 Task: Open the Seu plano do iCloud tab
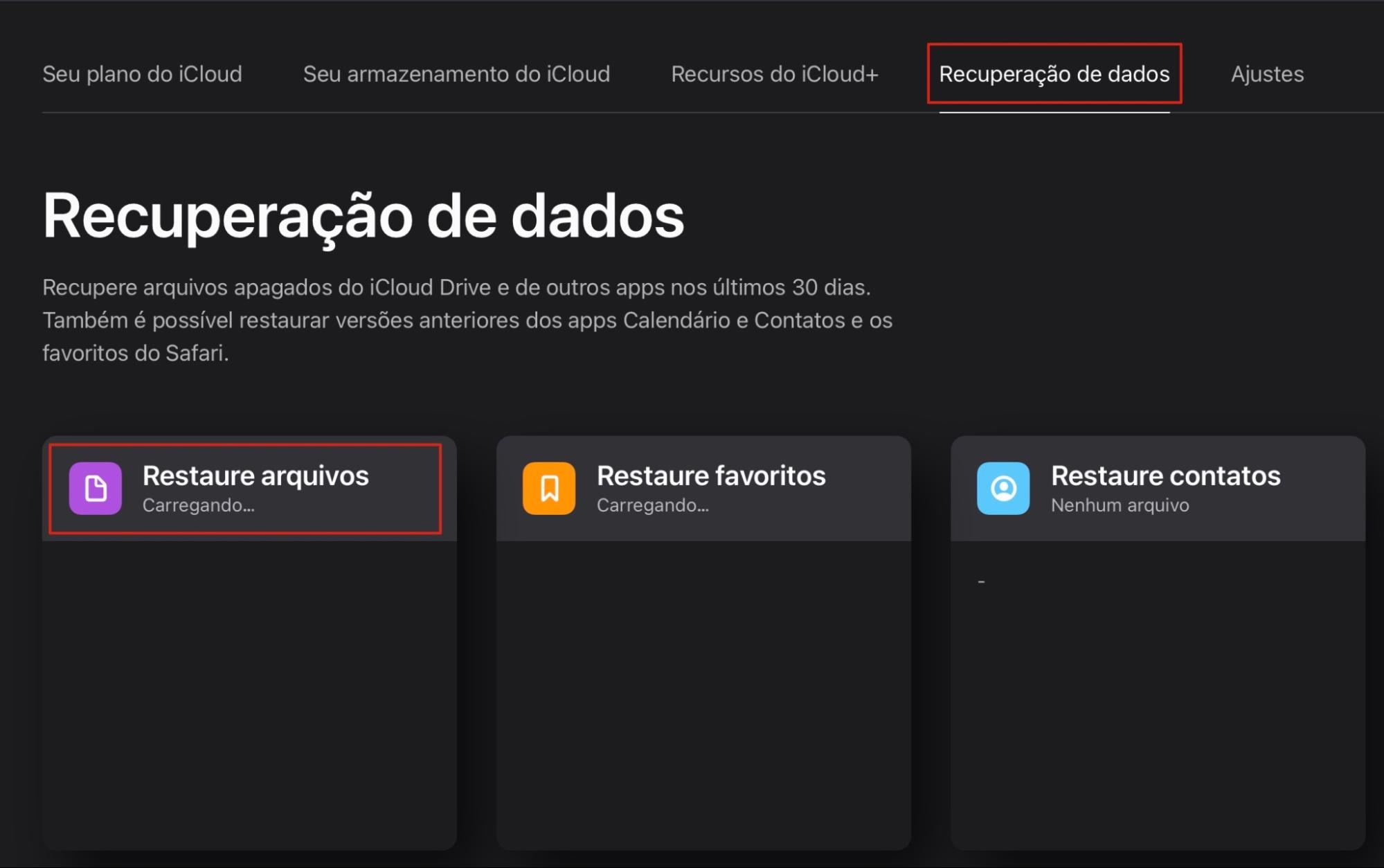pos(142,74)
